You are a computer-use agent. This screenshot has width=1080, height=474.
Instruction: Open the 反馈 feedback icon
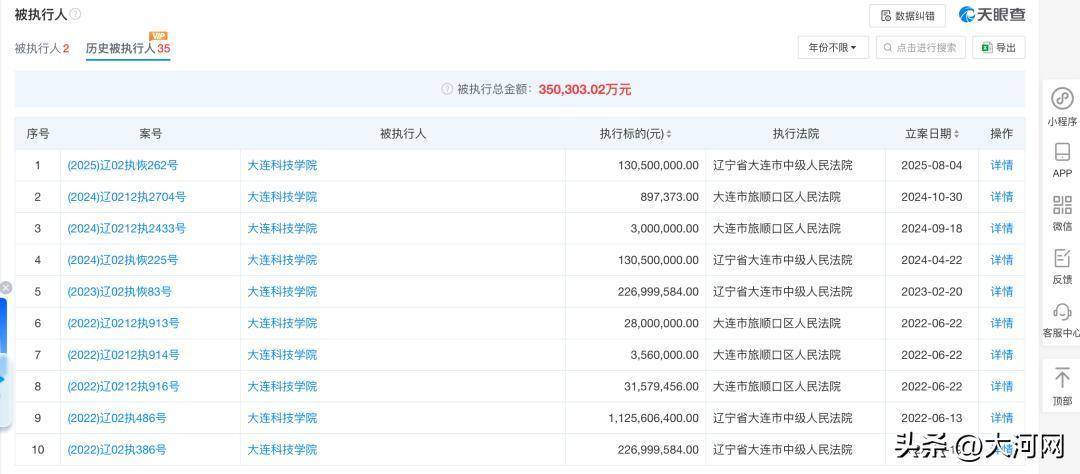pyautogui.click(x=1062, y=259)
